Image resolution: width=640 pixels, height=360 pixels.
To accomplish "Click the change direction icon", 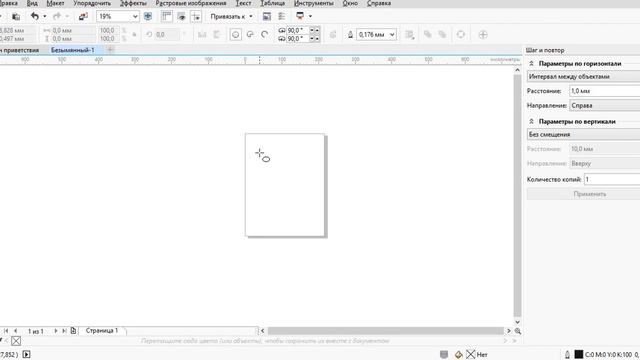I will click(333, 35).
